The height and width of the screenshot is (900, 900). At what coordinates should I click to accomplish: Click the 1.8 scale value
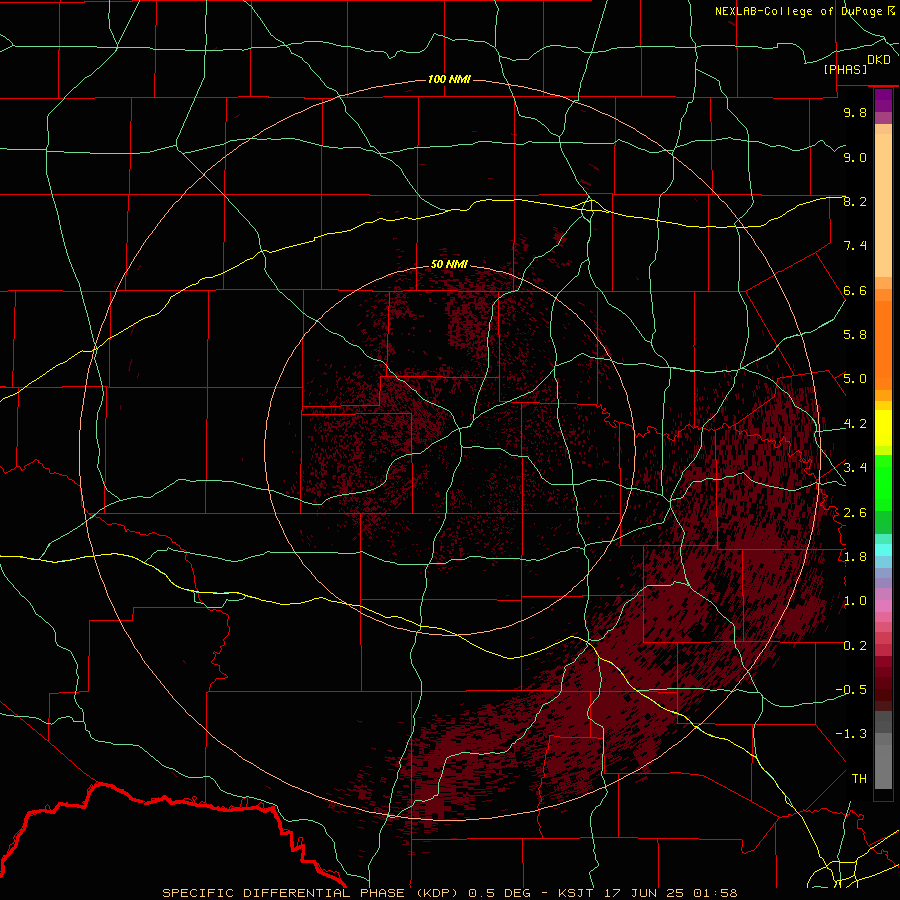(x=855, y=557)
